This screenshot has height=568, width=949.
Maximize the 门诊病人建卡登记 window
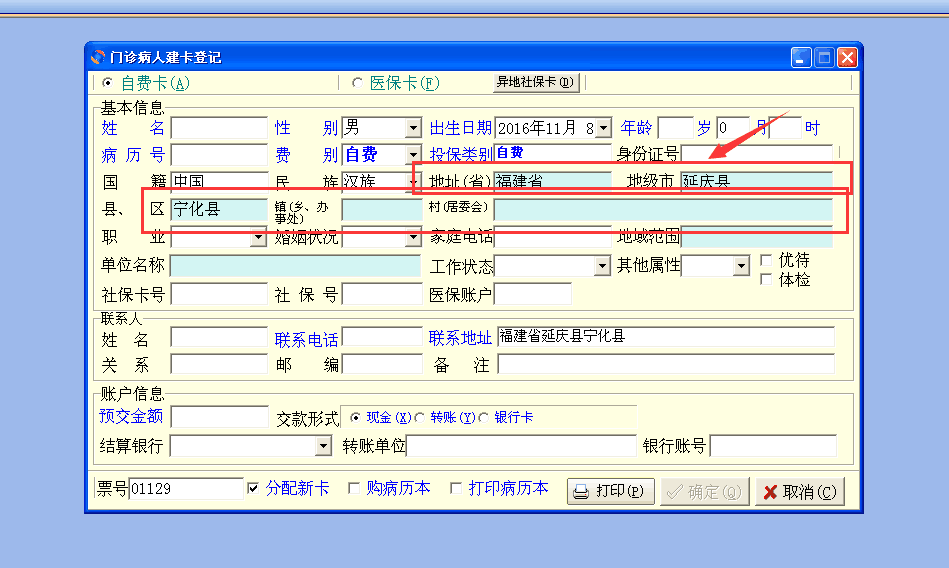coord(824,58)
